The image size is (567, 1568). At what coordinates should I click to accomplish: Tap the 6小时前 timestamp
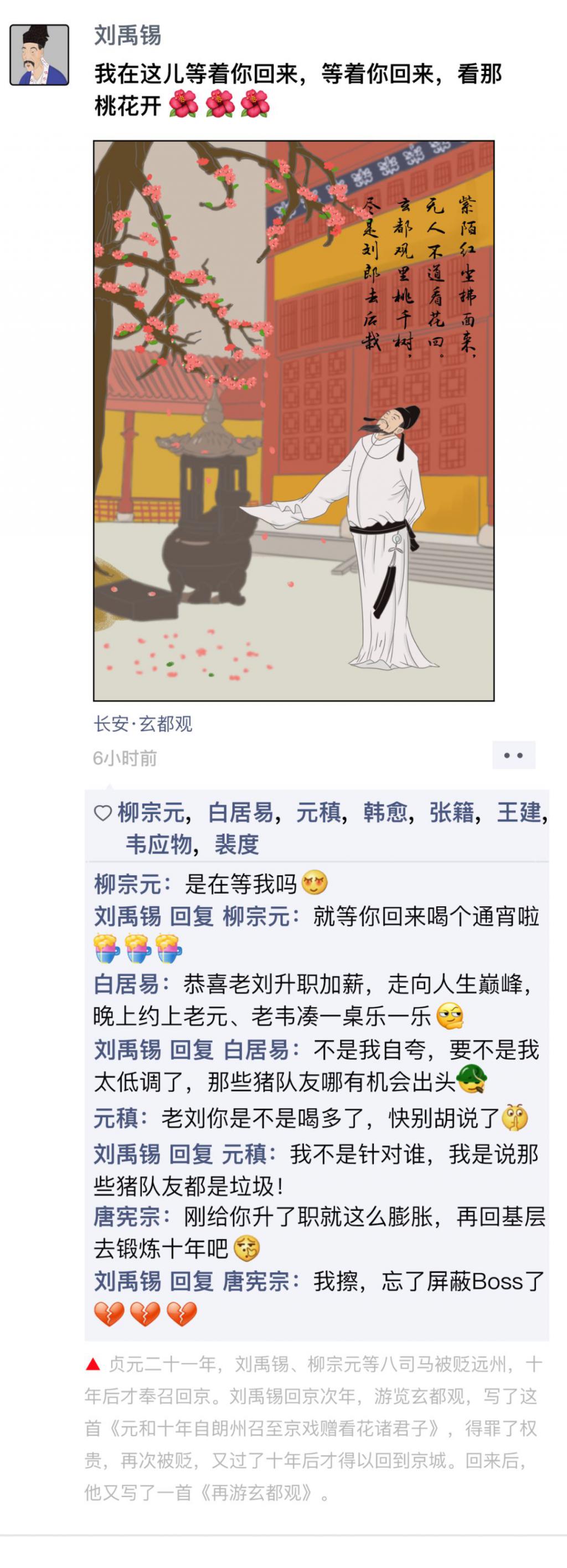[x=125, y=758]
